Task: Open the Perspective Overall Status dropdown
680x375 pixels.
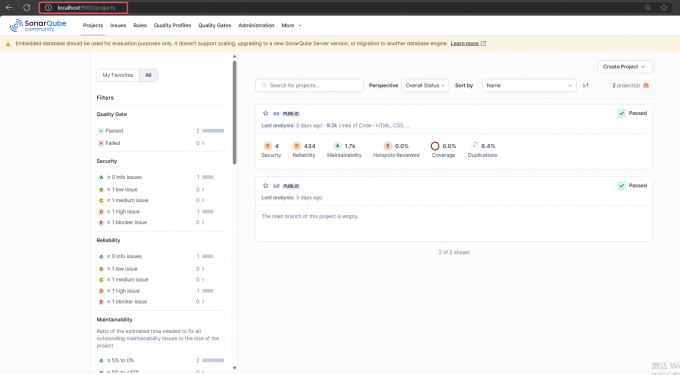Action: 425,85
